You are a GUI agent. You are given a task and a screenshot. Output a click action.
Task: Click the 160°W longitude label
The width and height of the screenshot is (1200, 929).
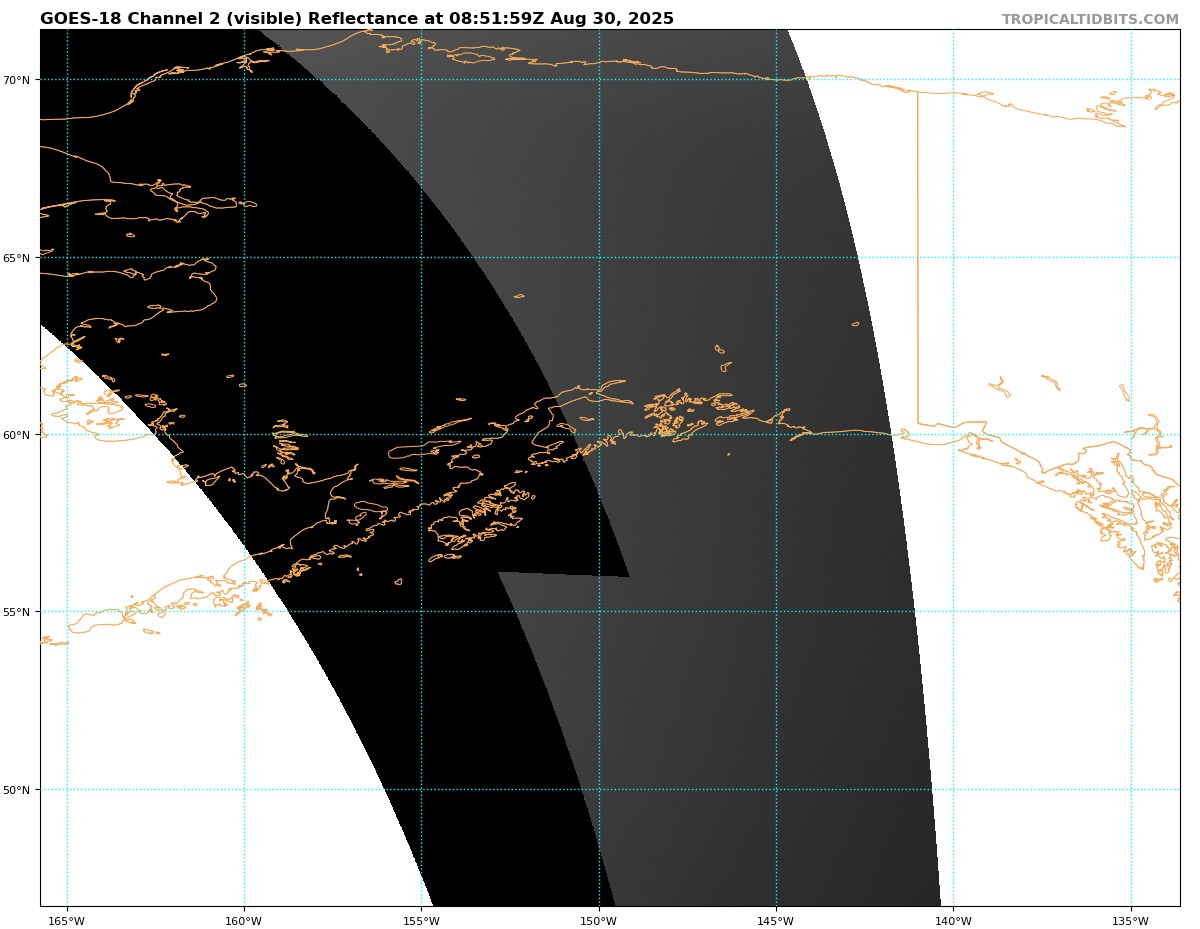[x=244, y=922]
